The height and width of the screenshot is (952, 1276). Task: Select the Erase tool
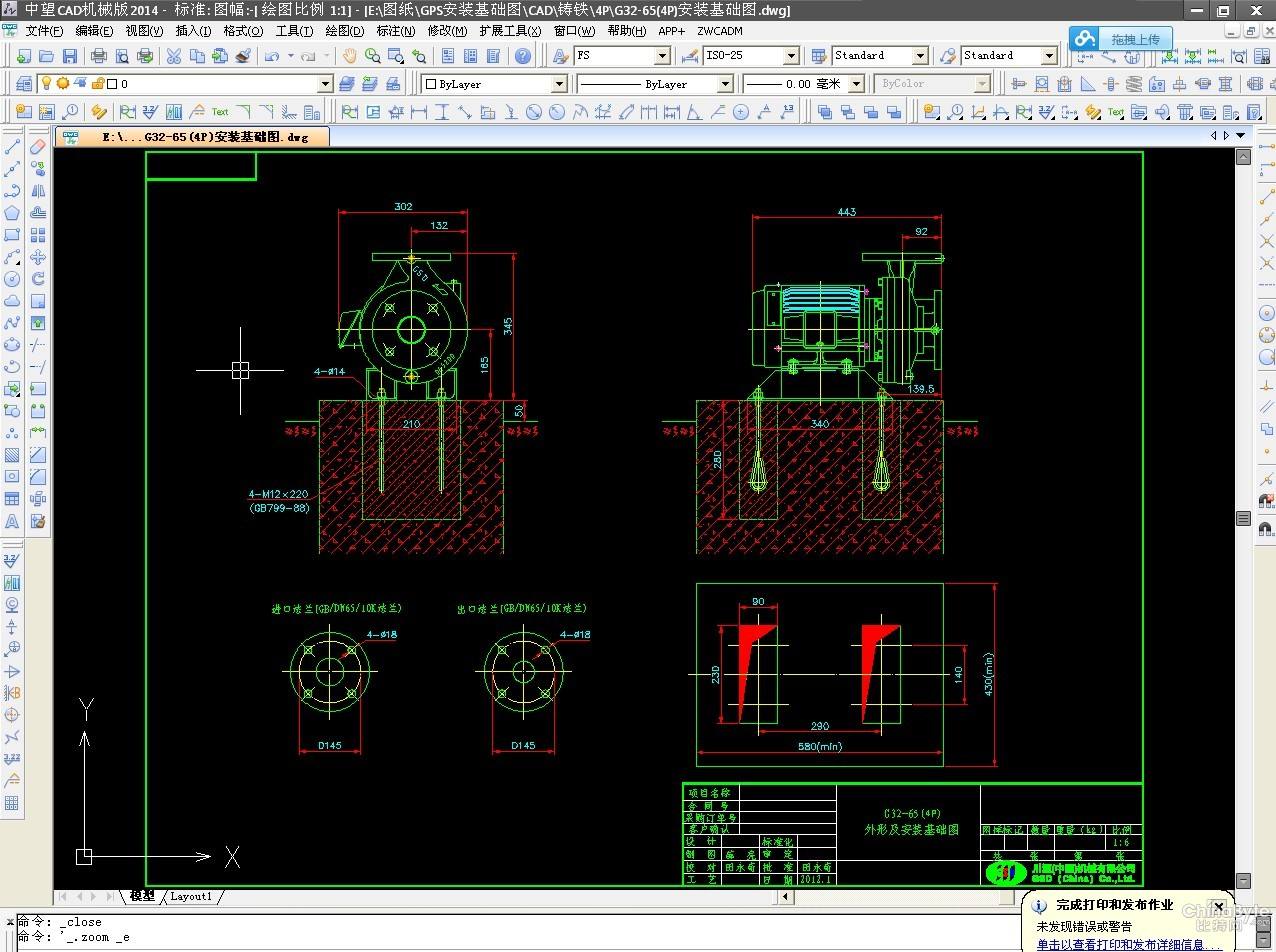point(38,147)
